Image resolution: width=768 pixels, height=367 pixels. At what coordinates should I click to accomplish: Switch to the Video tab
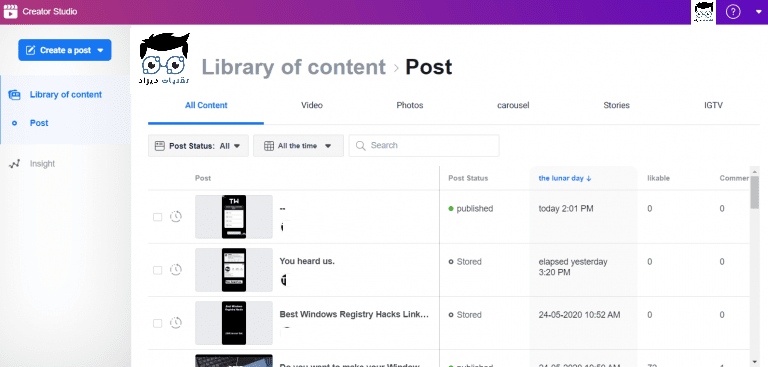(312, 105)
